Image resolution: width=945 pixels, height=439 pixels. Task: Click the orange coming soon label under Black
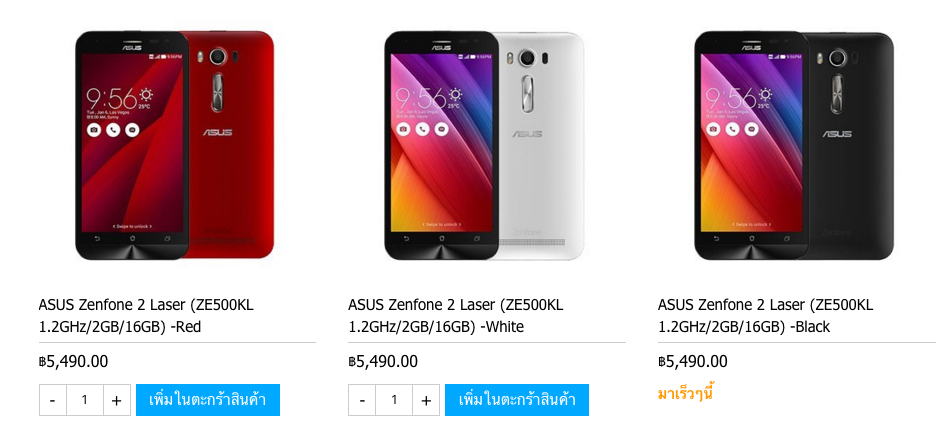(686, 394)
